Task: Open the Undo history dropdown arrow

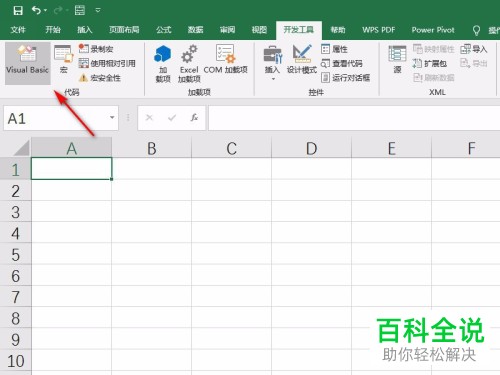Action: pos(45,10)
